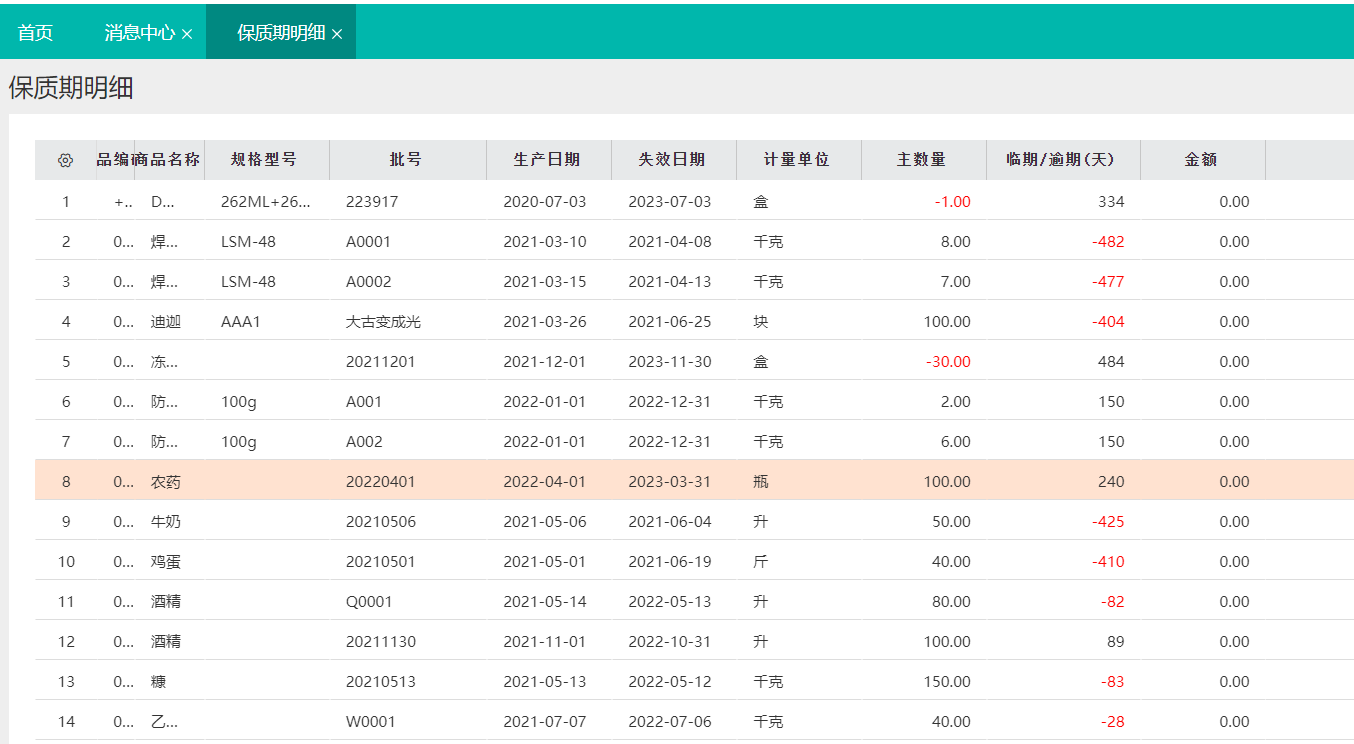
Task: Click the 规格型号 column header
Action: click(x=266, y=160)
